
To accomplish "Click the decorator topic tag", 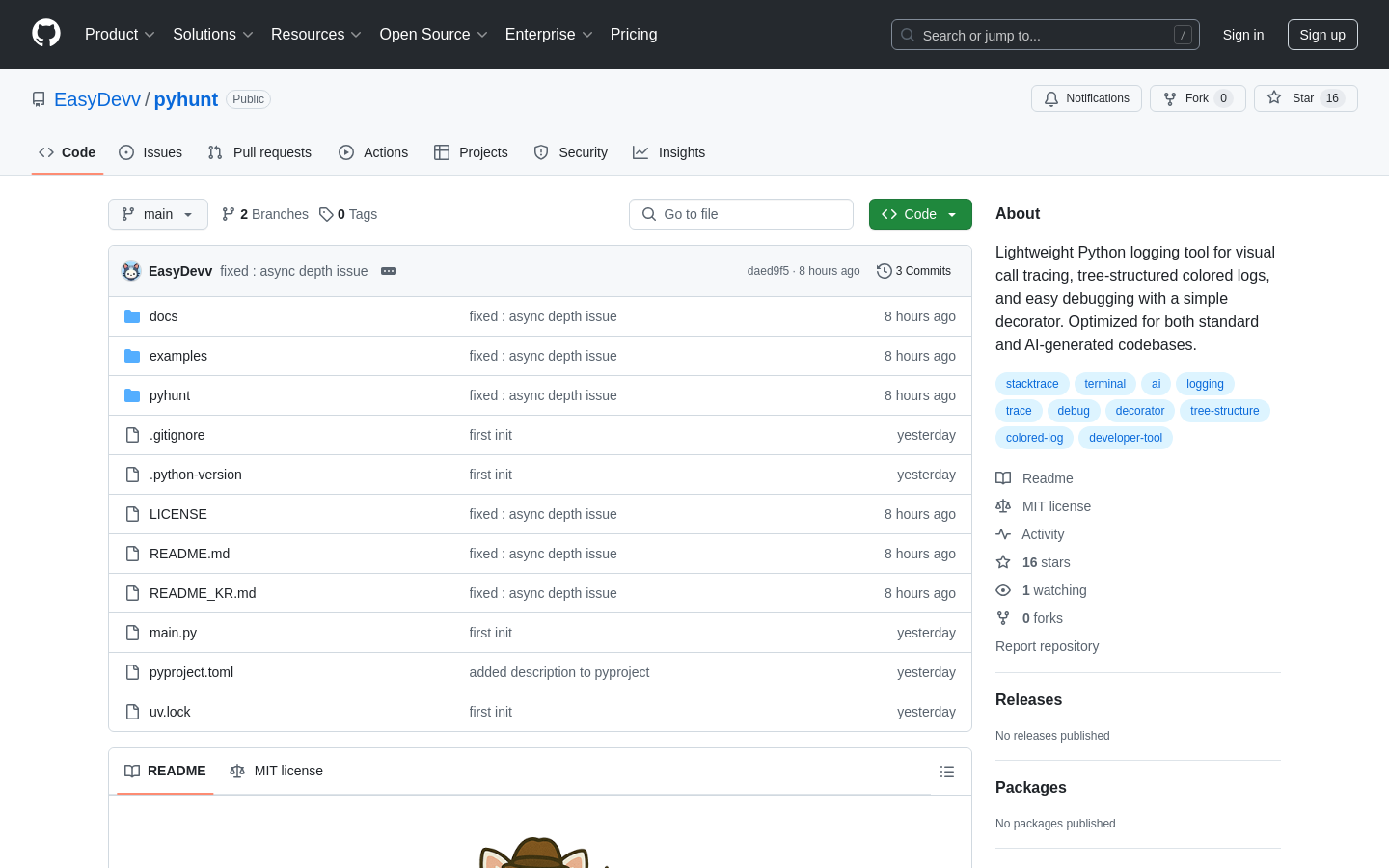I will pos(1140,411).
